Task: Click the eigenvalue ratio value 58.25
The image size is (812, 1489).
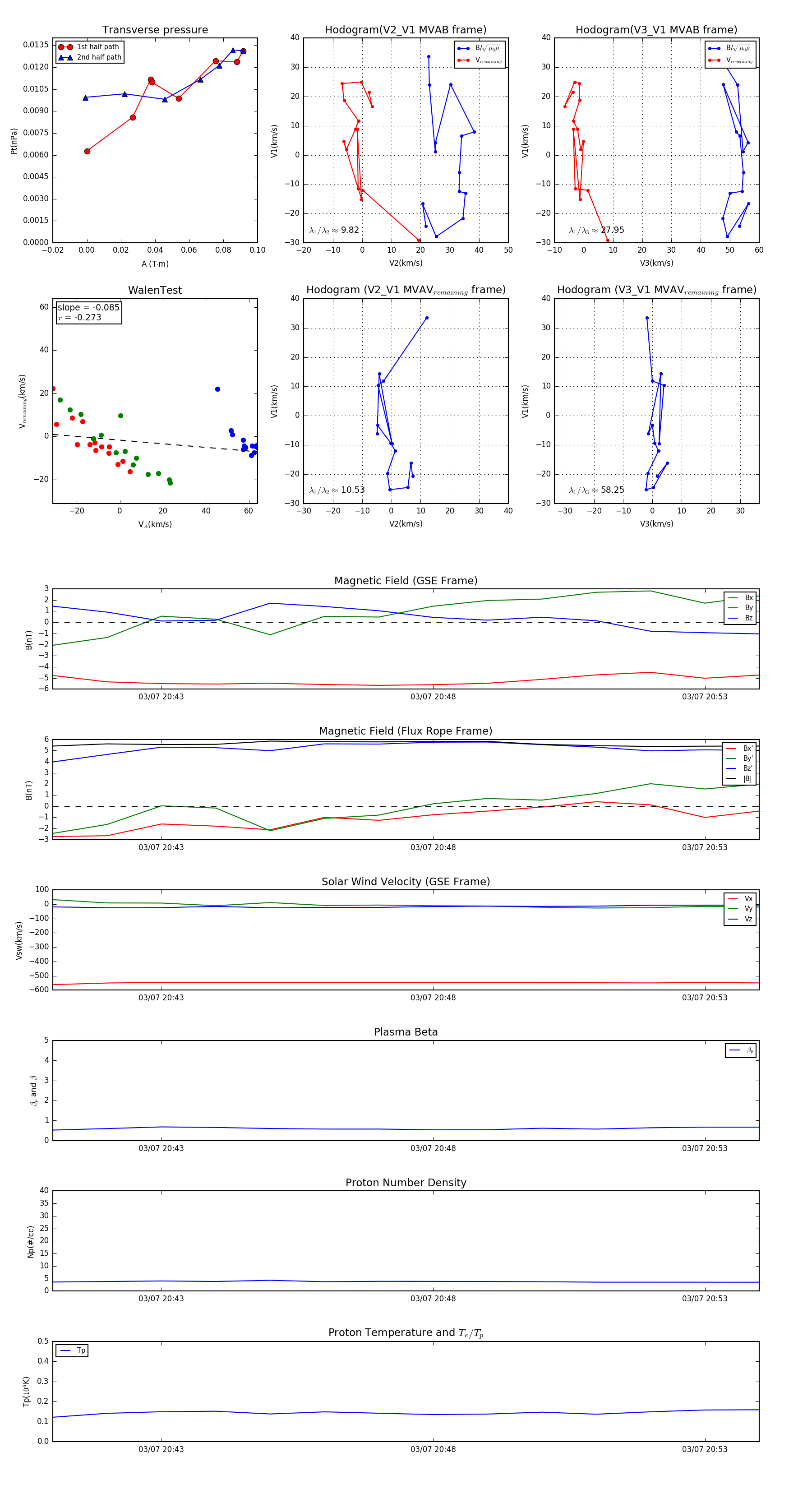Action: tap(612, 490)
